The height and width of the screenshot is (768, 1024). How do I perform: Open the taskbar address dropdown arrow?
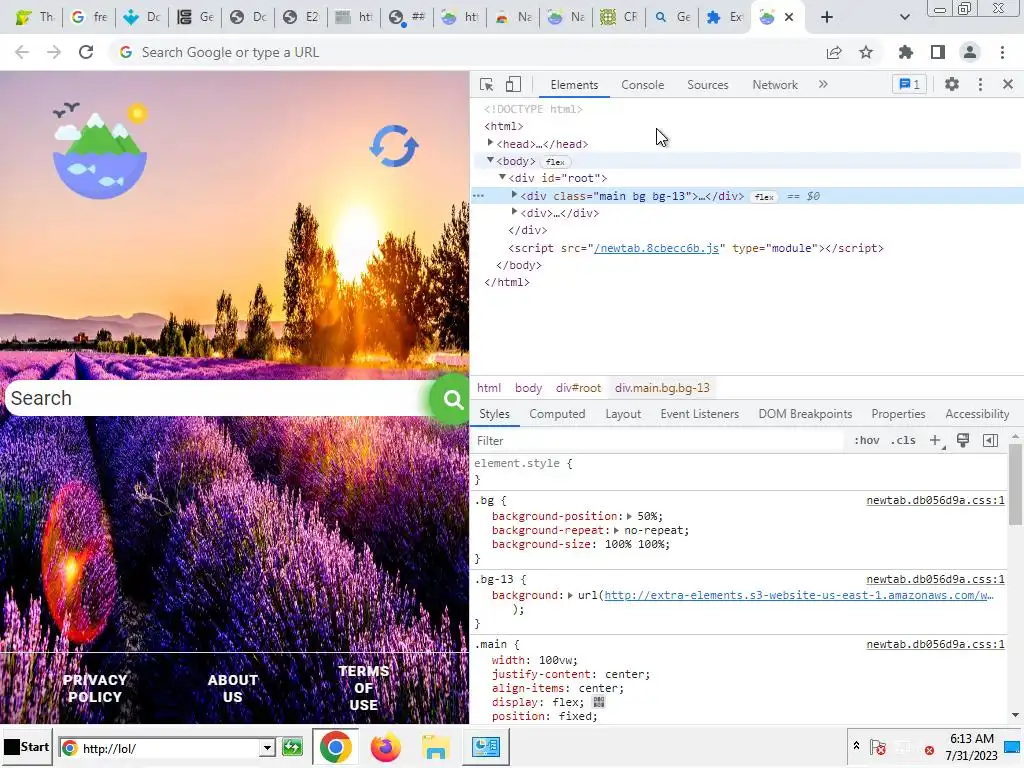267,748
